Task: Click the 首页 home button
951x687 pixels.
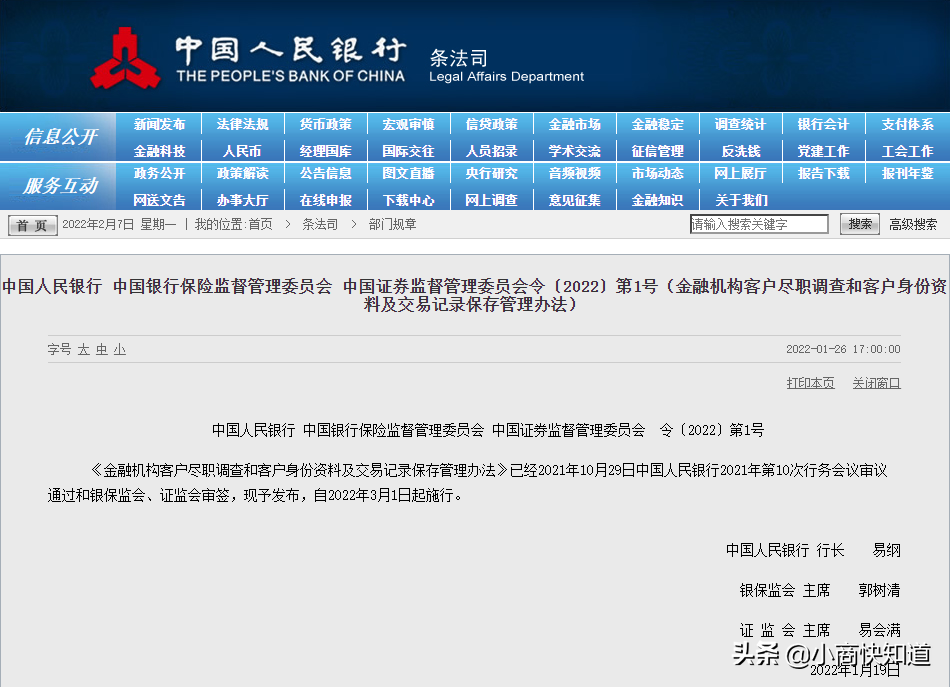Action: pyautogui.click(x=33, y=226)
